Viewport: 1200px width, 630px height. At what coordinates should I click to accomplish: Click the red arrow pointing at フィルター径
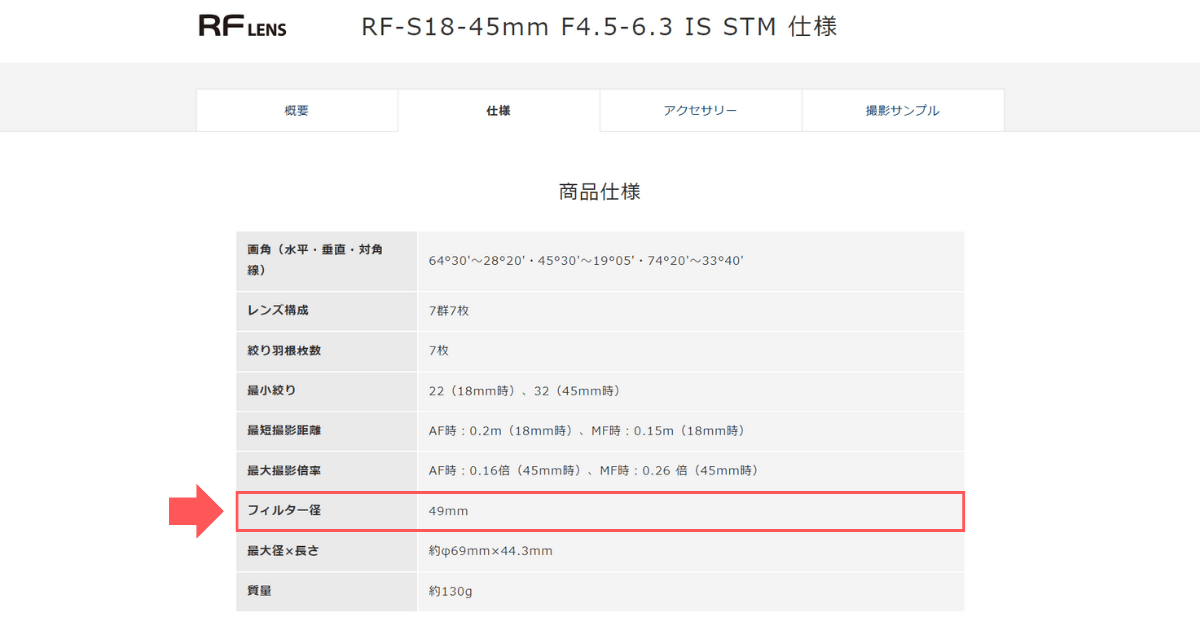(x=198, y=510)
